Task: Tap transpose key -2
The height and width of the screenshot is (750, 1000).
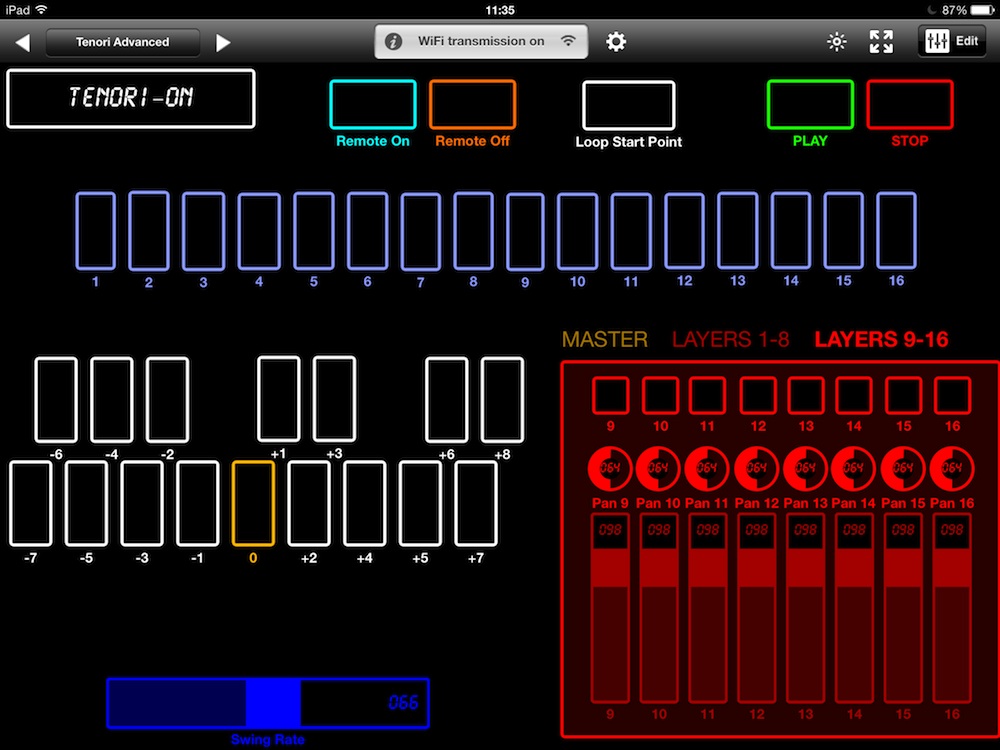Action: (x=167, y=400)
